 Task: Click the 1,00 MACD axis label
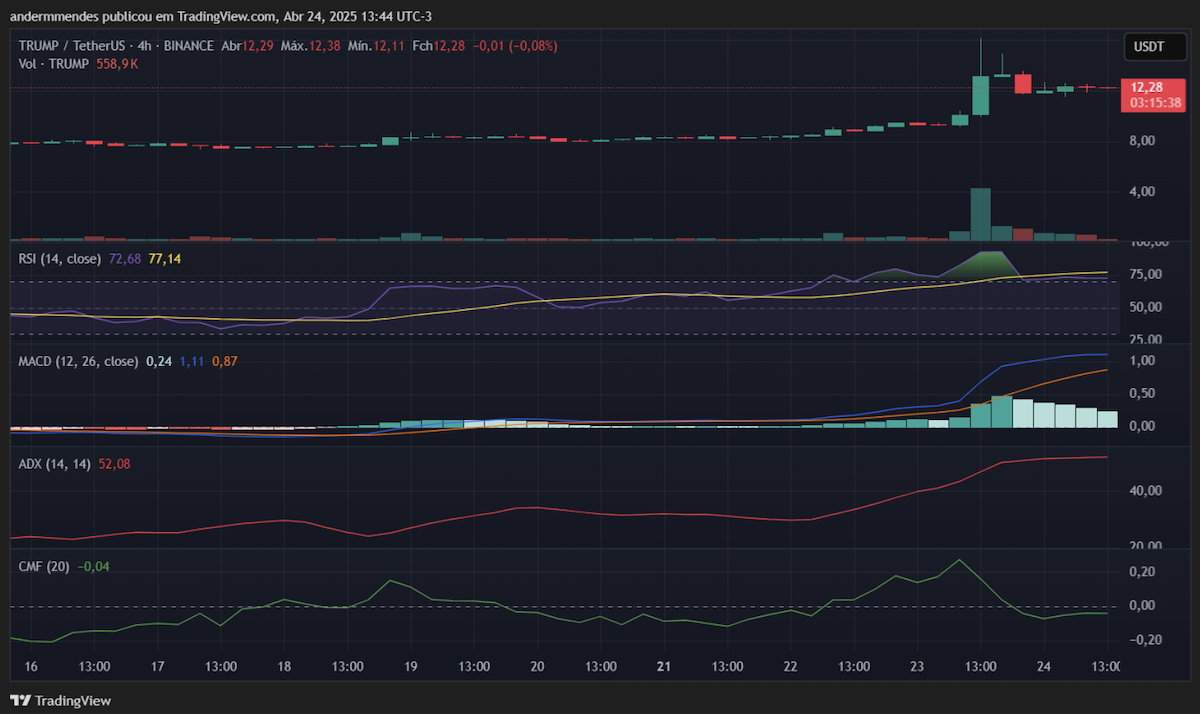(1142, 361)
